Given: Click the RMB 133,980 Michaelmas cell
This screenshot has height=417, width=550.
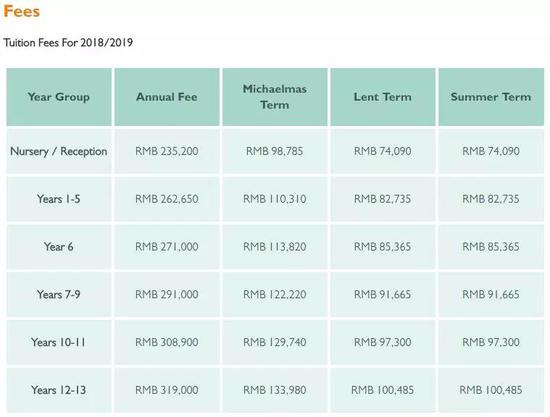Looking at the screenshot, I should tap(275, 390).
